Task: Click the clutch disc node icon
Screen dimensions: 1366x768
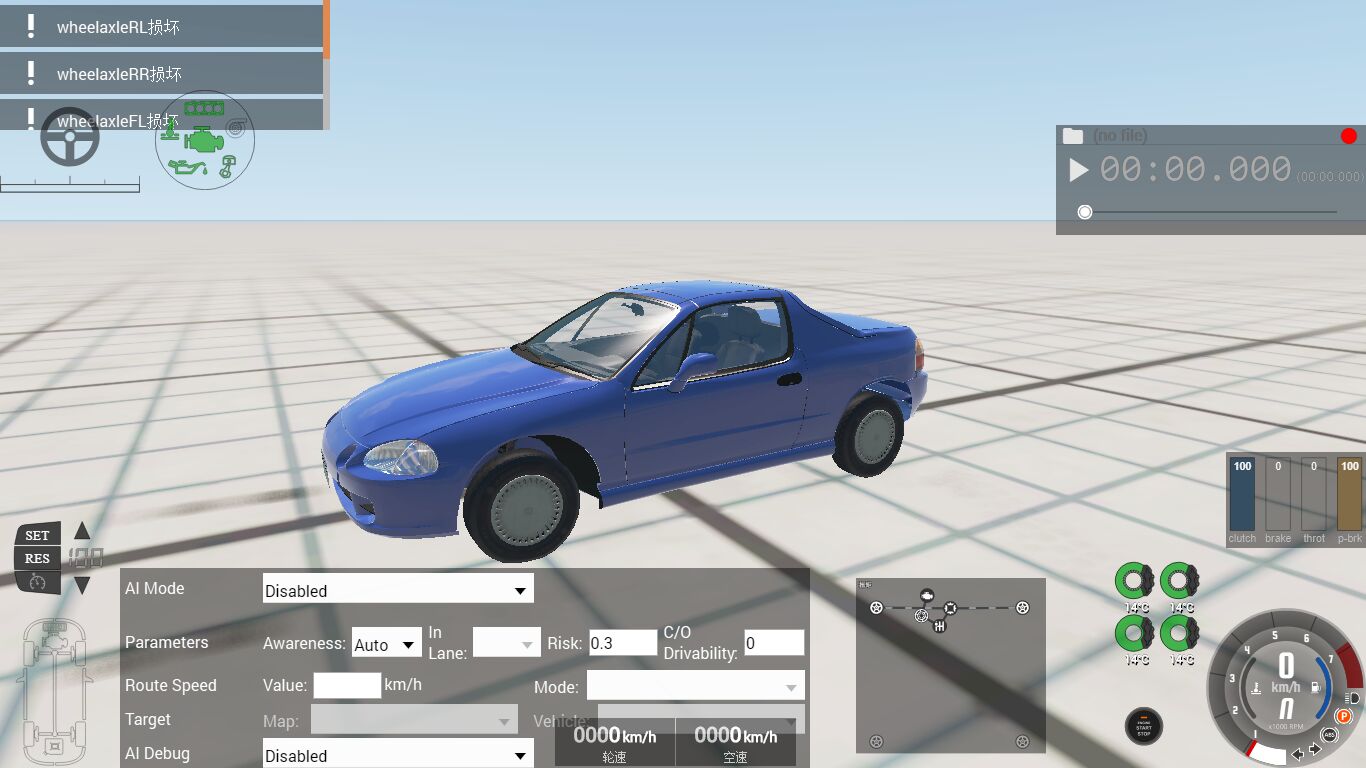Action: pos(921,615)
